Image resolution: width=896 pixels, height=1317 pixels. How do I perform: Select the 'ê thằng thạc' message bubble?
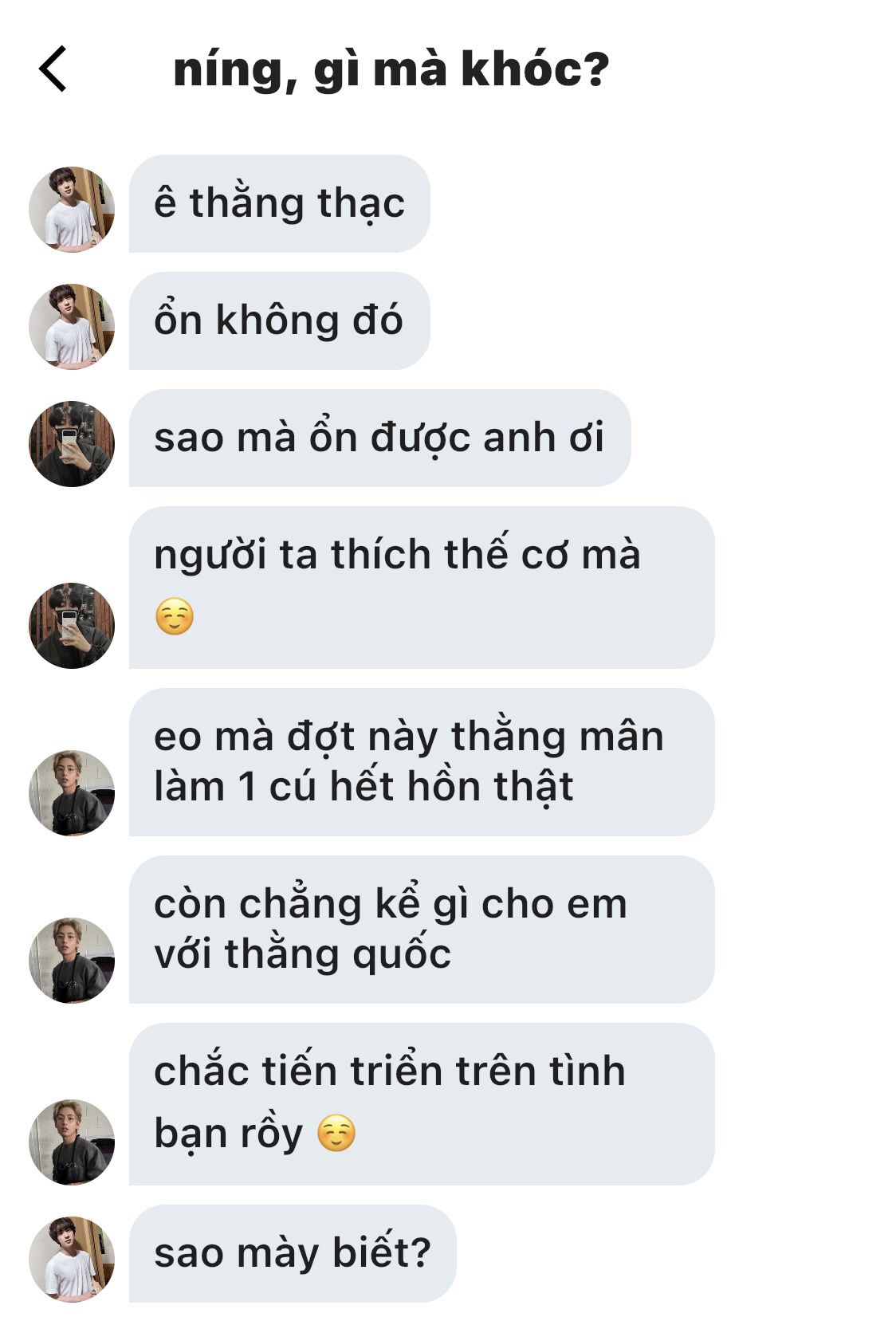pyautogui.click(x=280, y=204)
